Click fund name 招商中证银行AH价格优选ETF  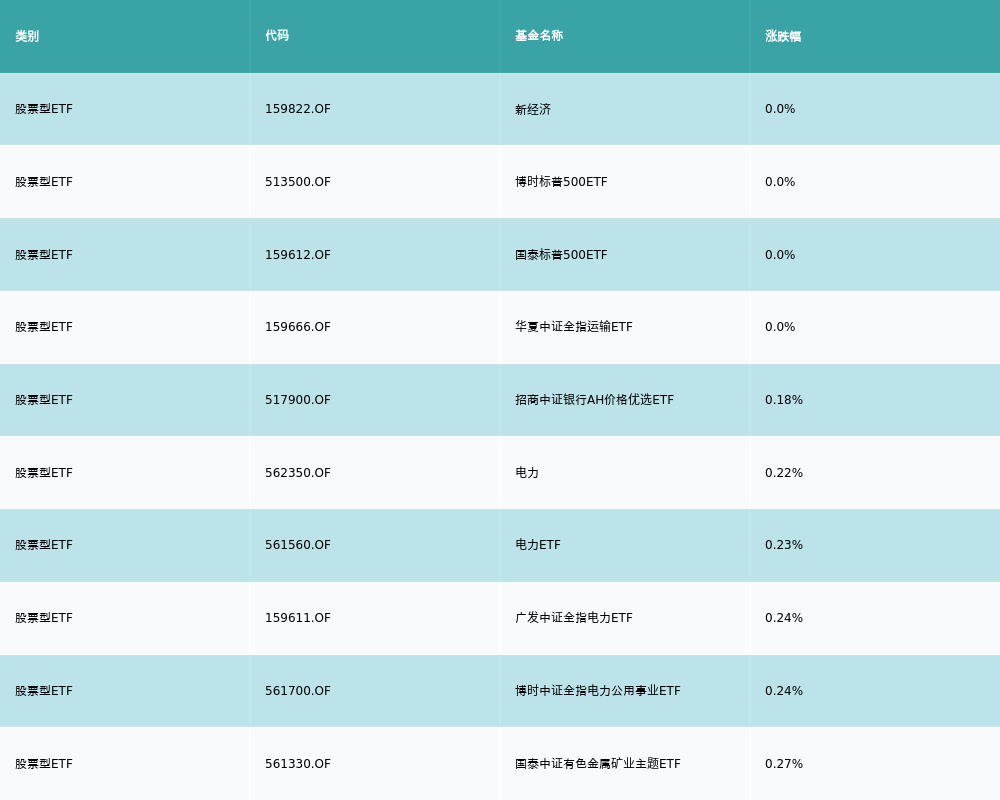pyautogui.click(x=594, y=400)
